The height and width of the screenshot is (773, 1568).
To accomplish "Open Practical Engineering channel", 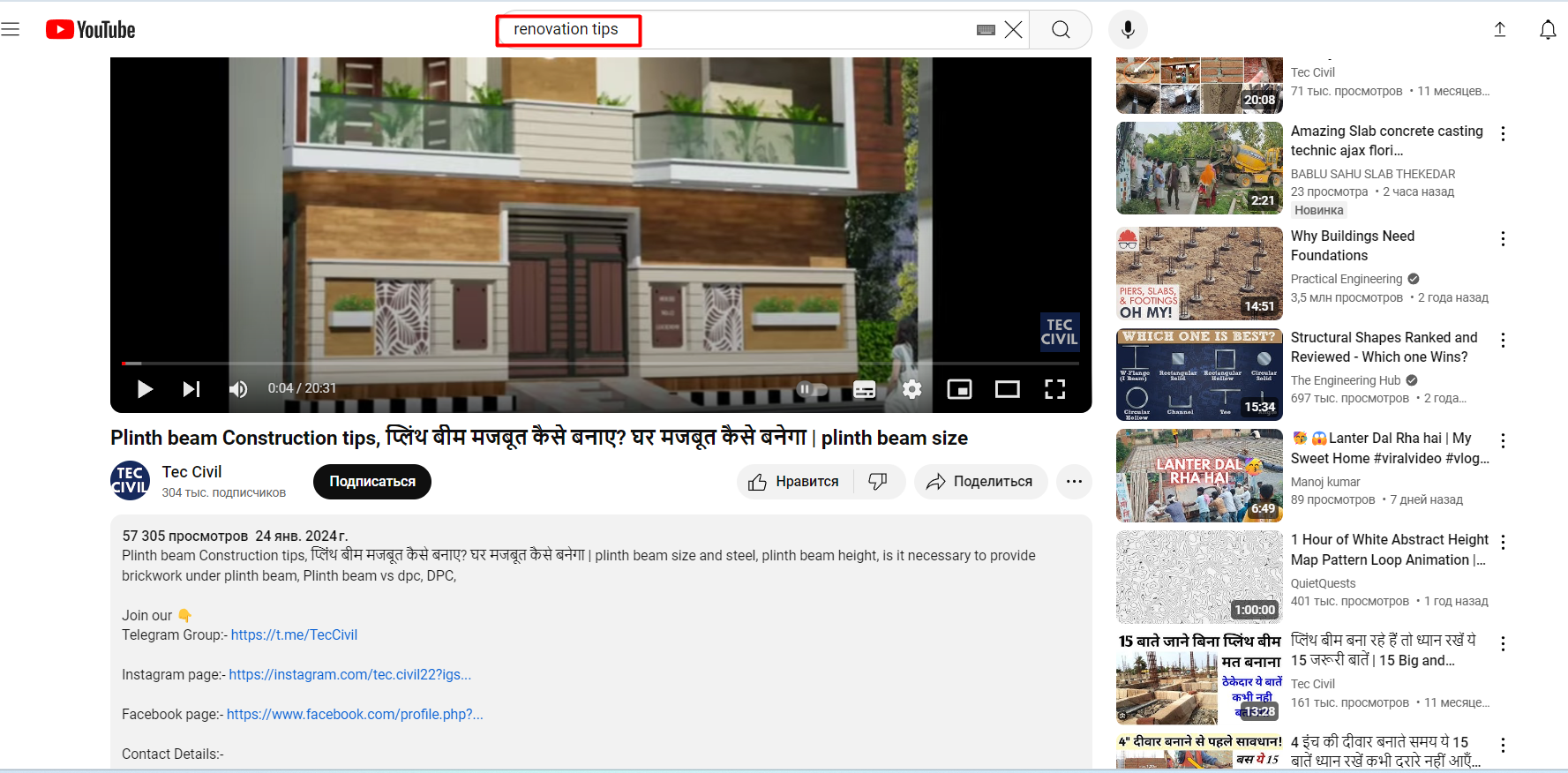I will [x=1347, y=280].
